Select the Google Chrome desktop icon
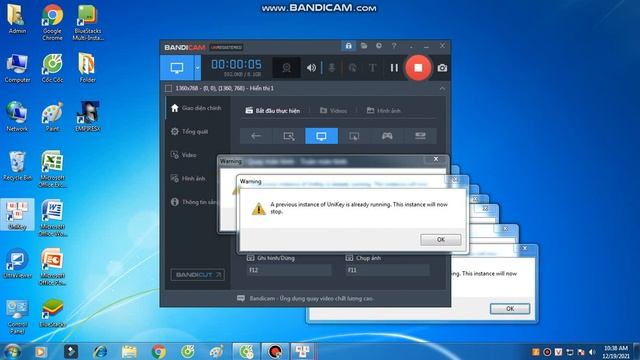This screenshot has width=640, height=360. [x=52, y=22]
